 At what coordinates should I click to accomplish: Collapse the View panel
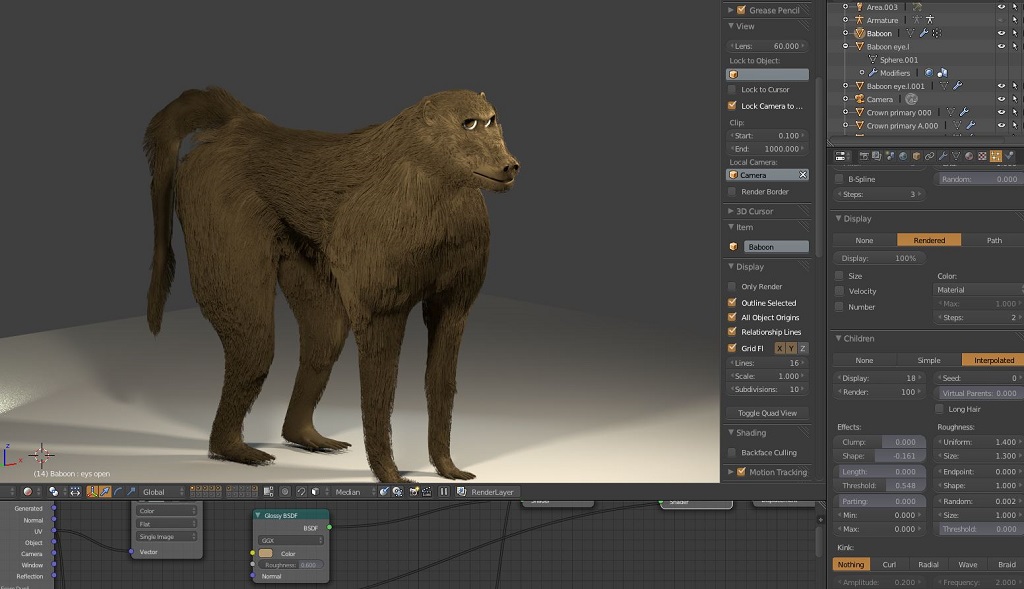click(731, 26)
